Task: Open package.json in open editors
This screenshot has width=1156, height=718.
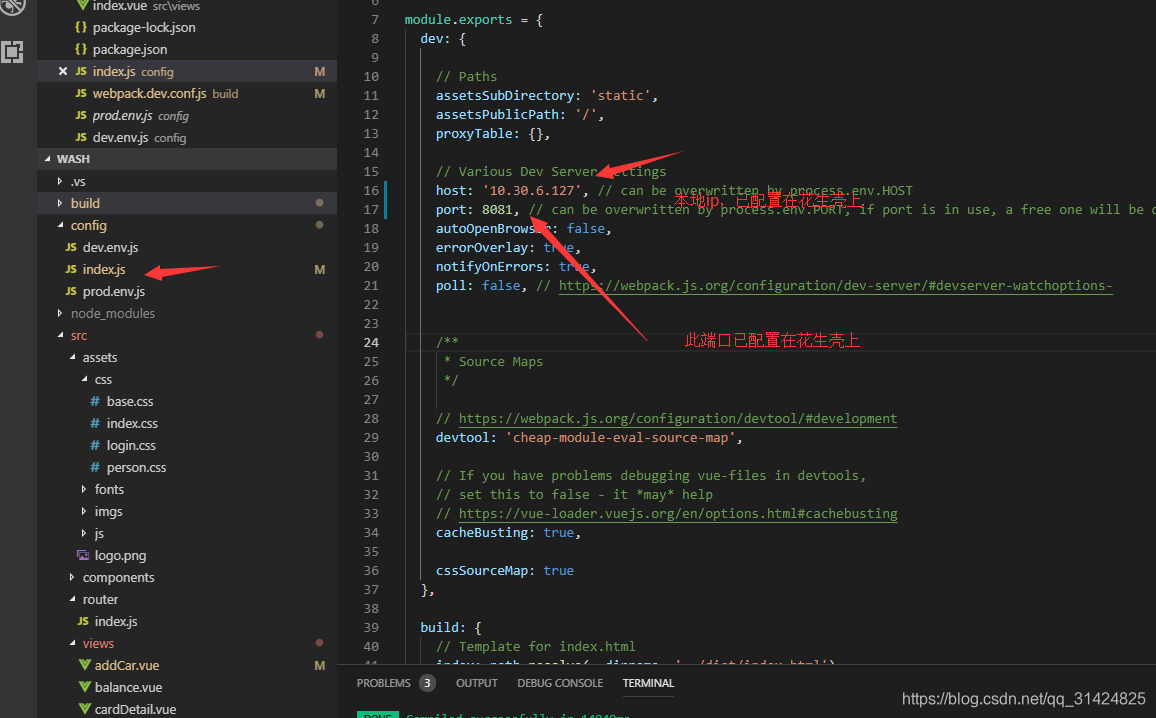Action: pyautogui.click(x=130, y=49)
